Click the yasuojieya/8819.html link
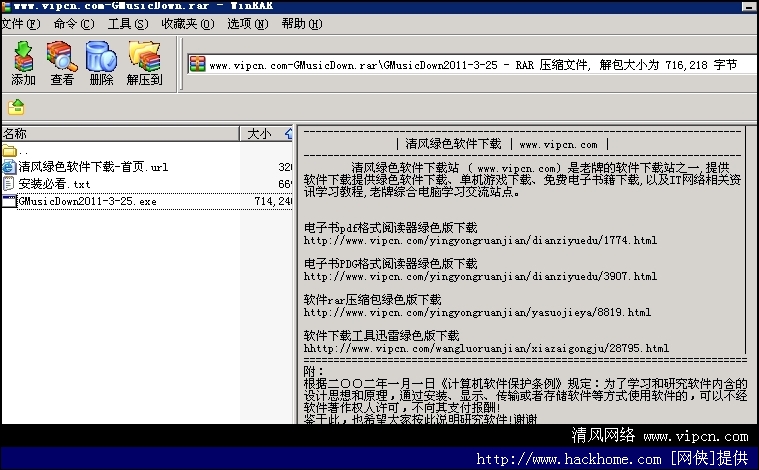The height and width of the screenshot is (470, 759). click(477, 312)
